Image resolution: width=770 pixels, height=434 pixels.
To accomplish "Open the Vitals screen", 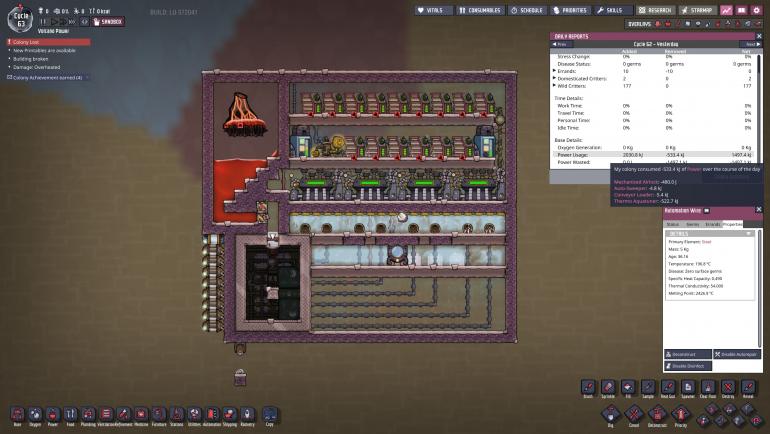I will coord(433,10).
